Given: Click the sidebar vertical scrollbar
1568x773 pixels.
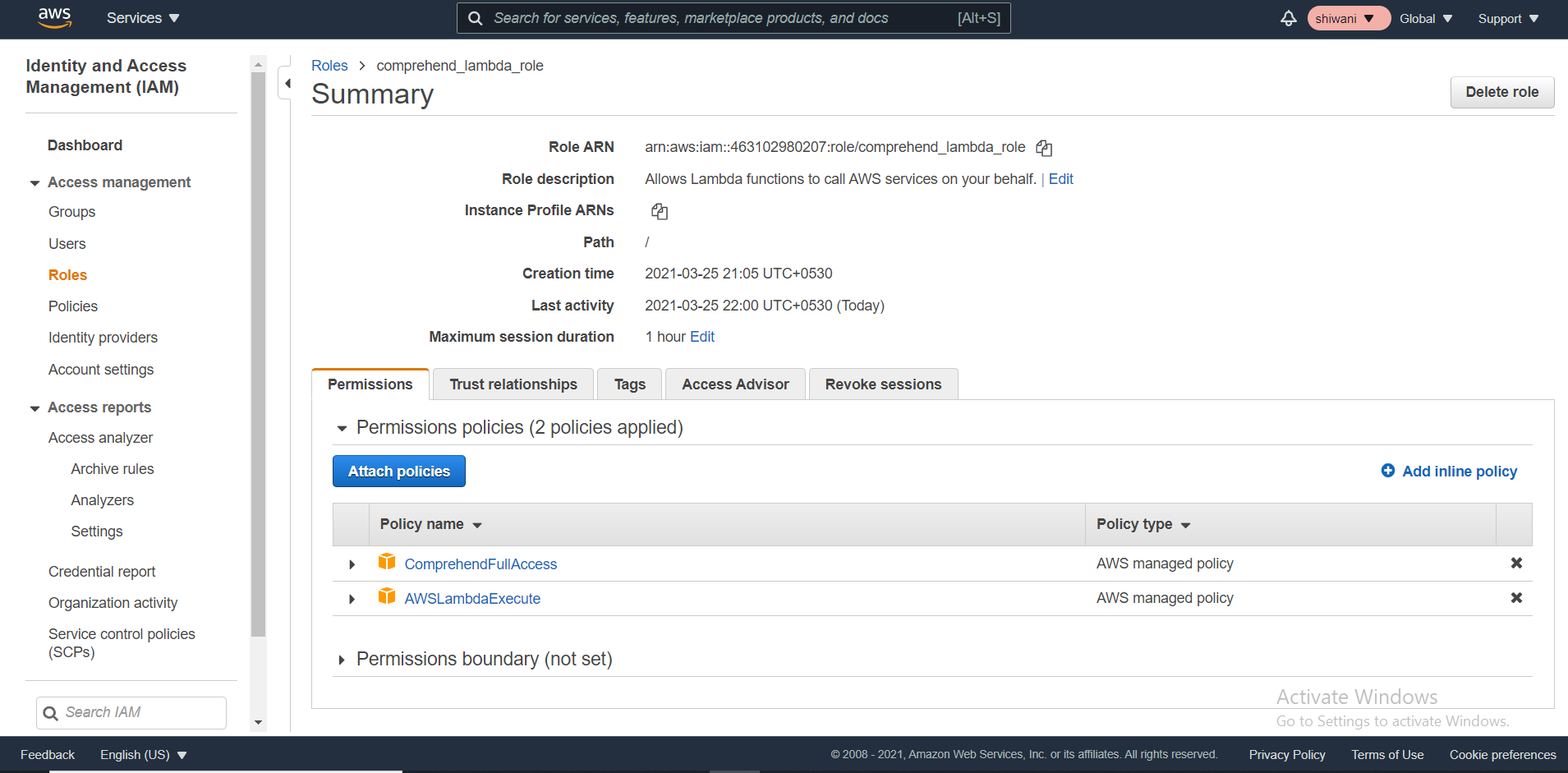Looking at the screenshot, I should coord(258,353).
